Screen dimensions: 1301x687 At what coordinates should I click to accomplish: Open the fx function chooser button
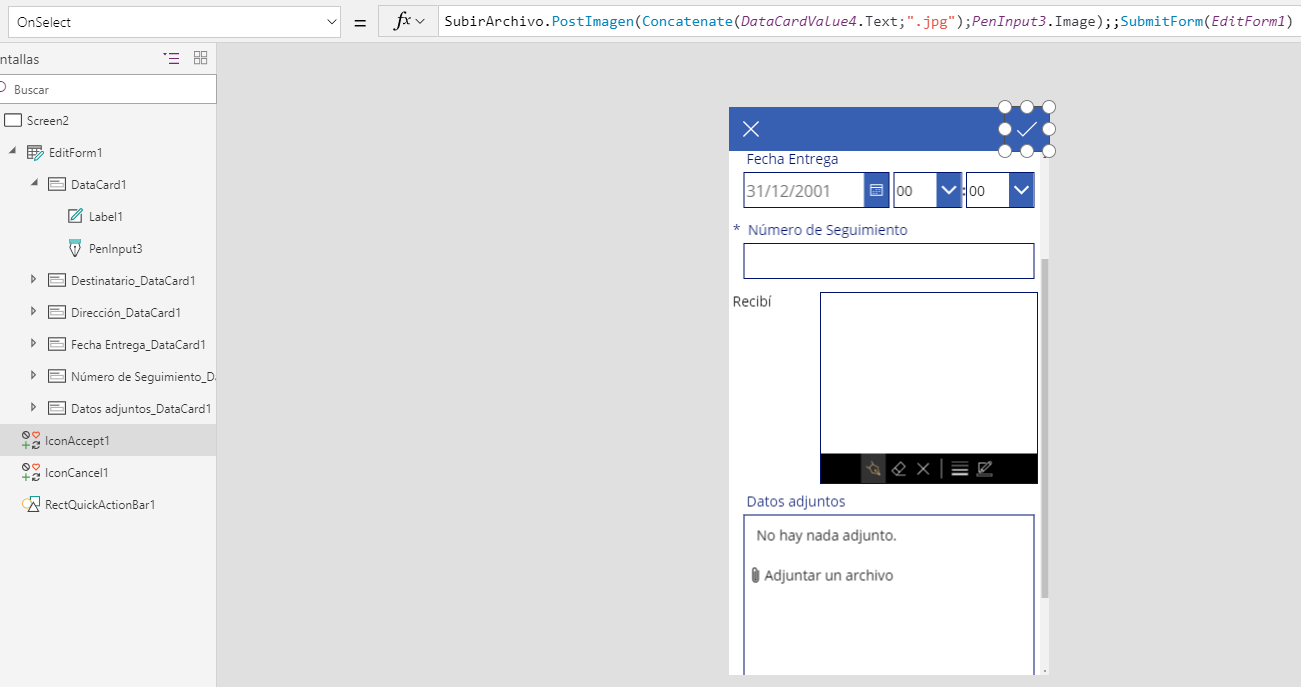[x=408, y=21]
